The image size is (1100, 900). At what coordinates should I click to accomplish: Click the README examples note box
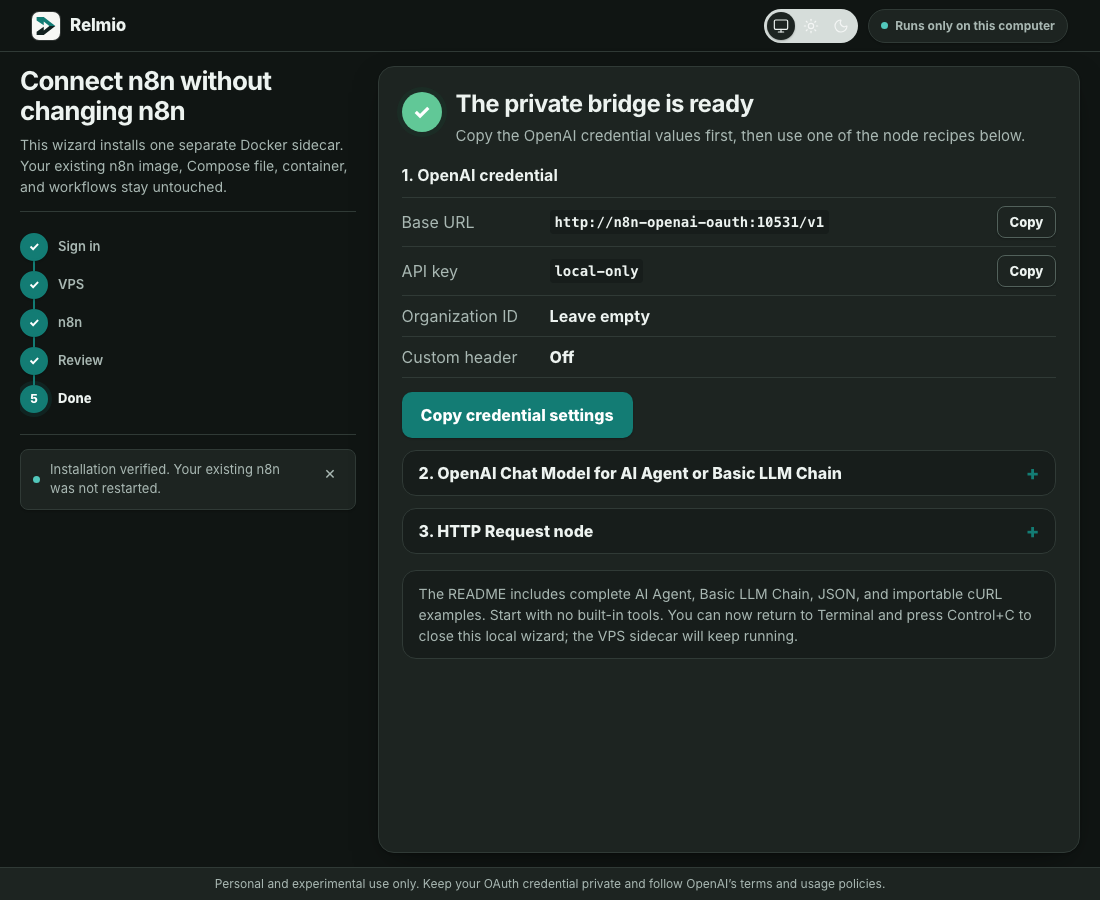click(x=728, y=614)
